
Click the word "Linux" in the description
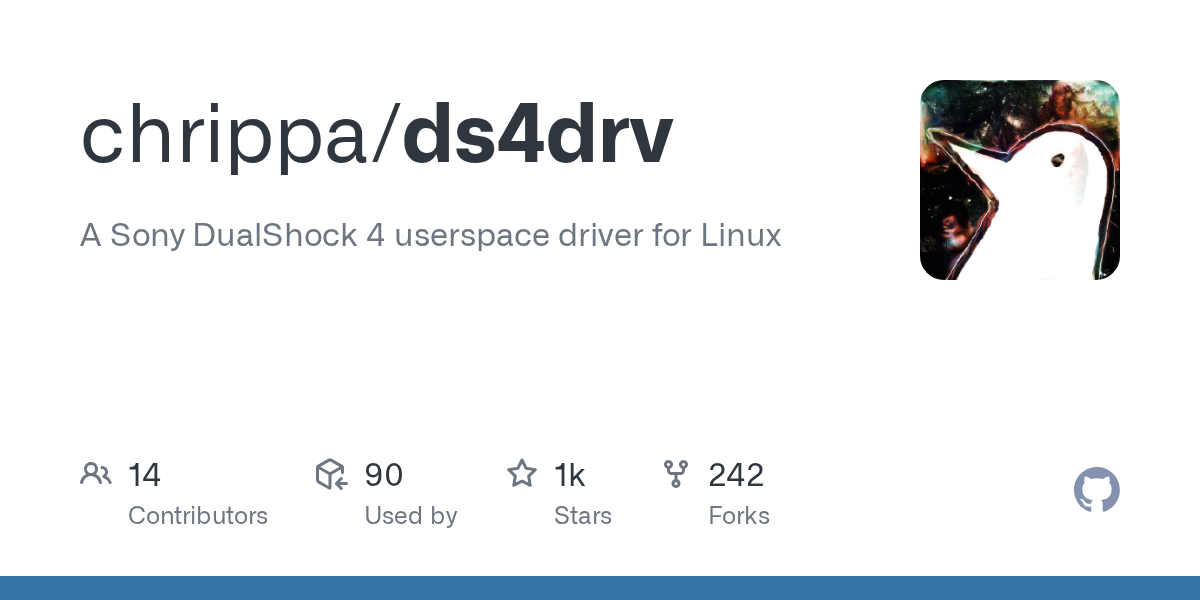[x=740, y=236]
